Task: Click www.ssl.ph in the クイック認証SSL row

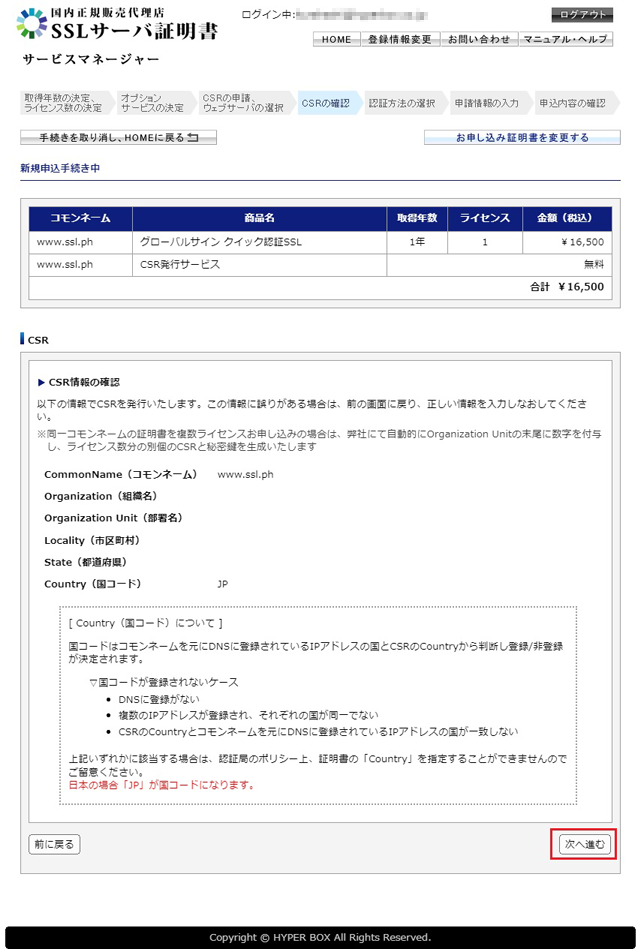Action: point(65,242)
